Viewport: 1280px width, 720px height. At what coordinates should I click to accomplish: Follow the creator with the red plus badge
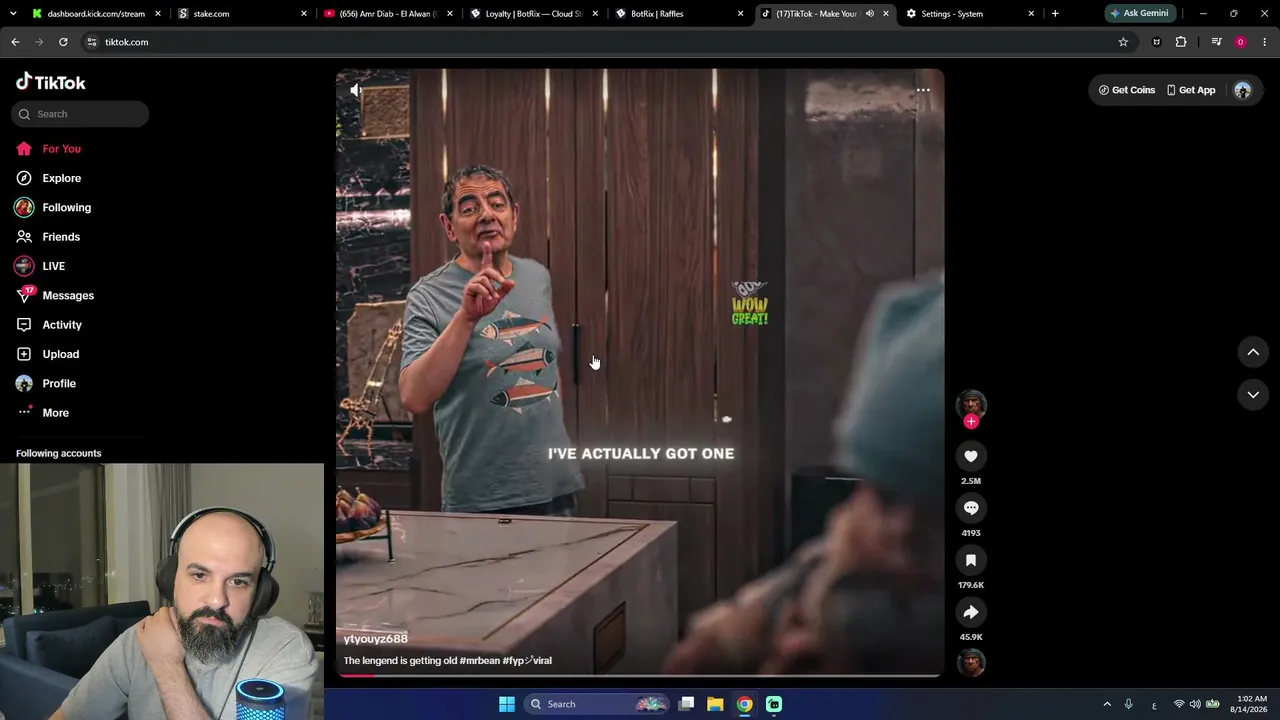[971, 422]
